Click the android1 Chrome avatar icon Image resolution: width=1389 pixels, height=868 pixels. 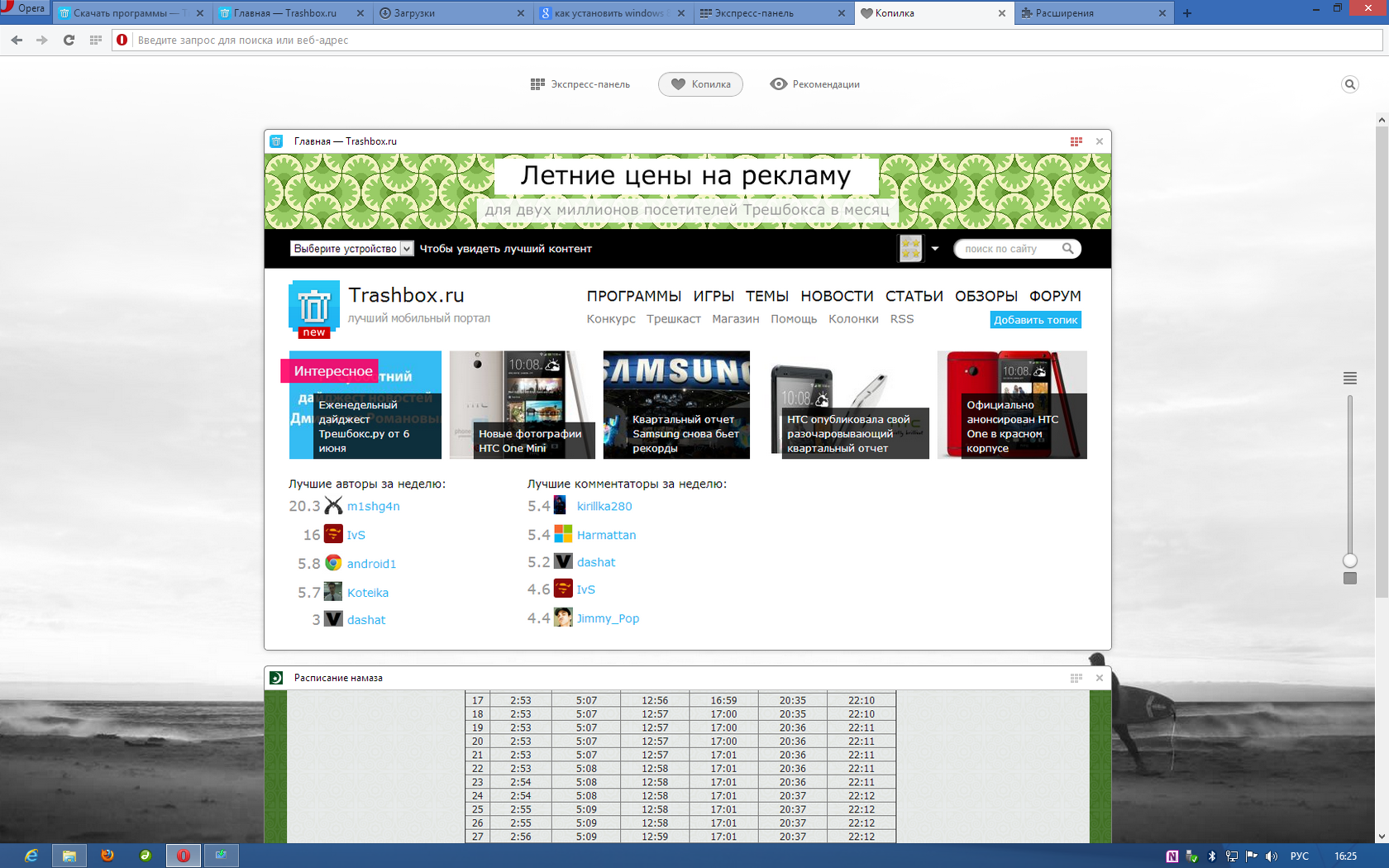point(333,563)
